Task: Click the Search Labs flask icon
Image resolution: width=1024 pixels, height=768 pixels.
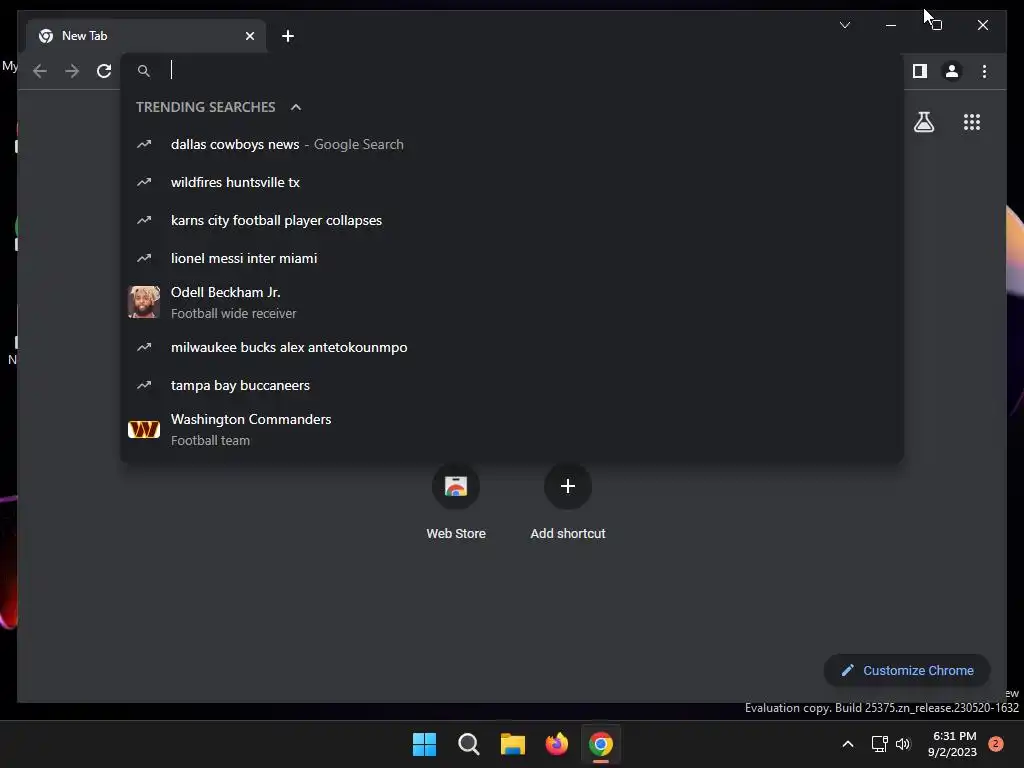Action: (x=923, y=122)
